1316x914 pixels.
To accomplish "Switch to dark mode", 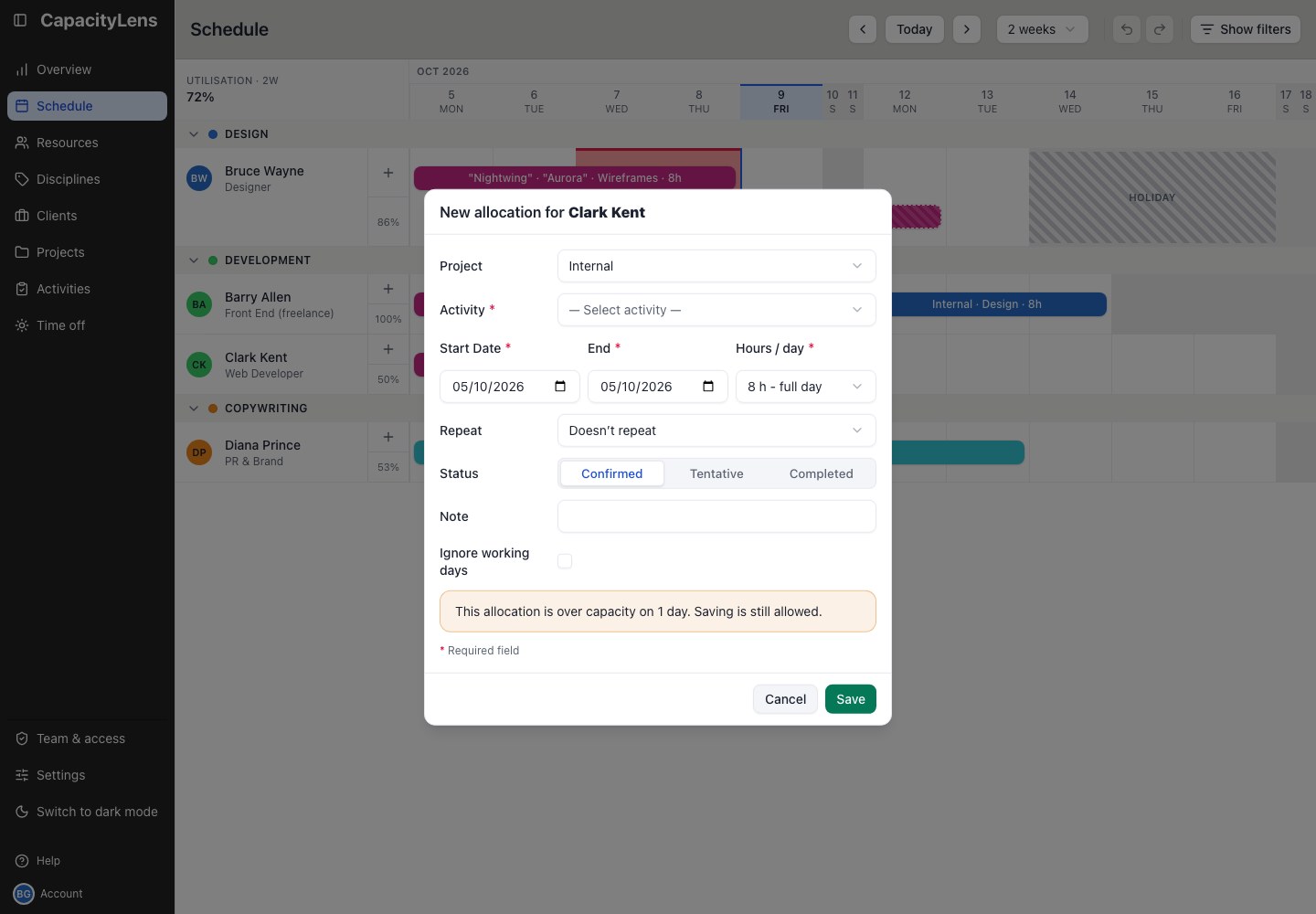I will tap(87, 812).
